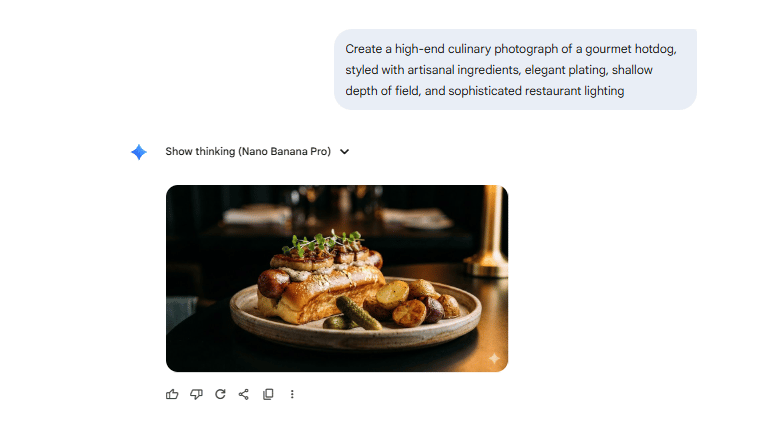Like the response with thumbs up icon
The height and width of the screenshot is (446, 762).
click(x=172, y=394)
